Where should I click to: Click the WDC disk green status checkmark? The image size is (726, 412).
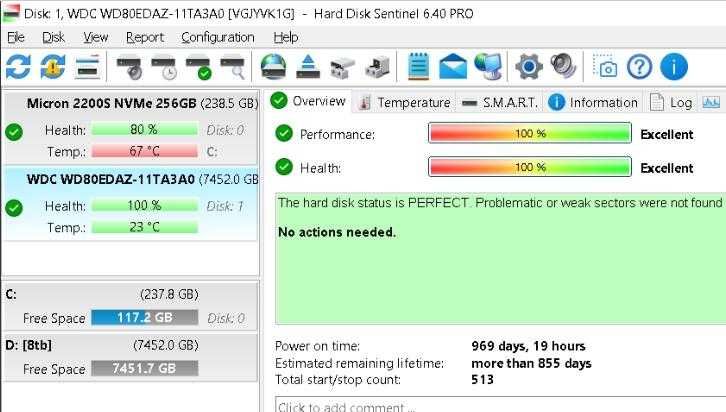(14, 208)
